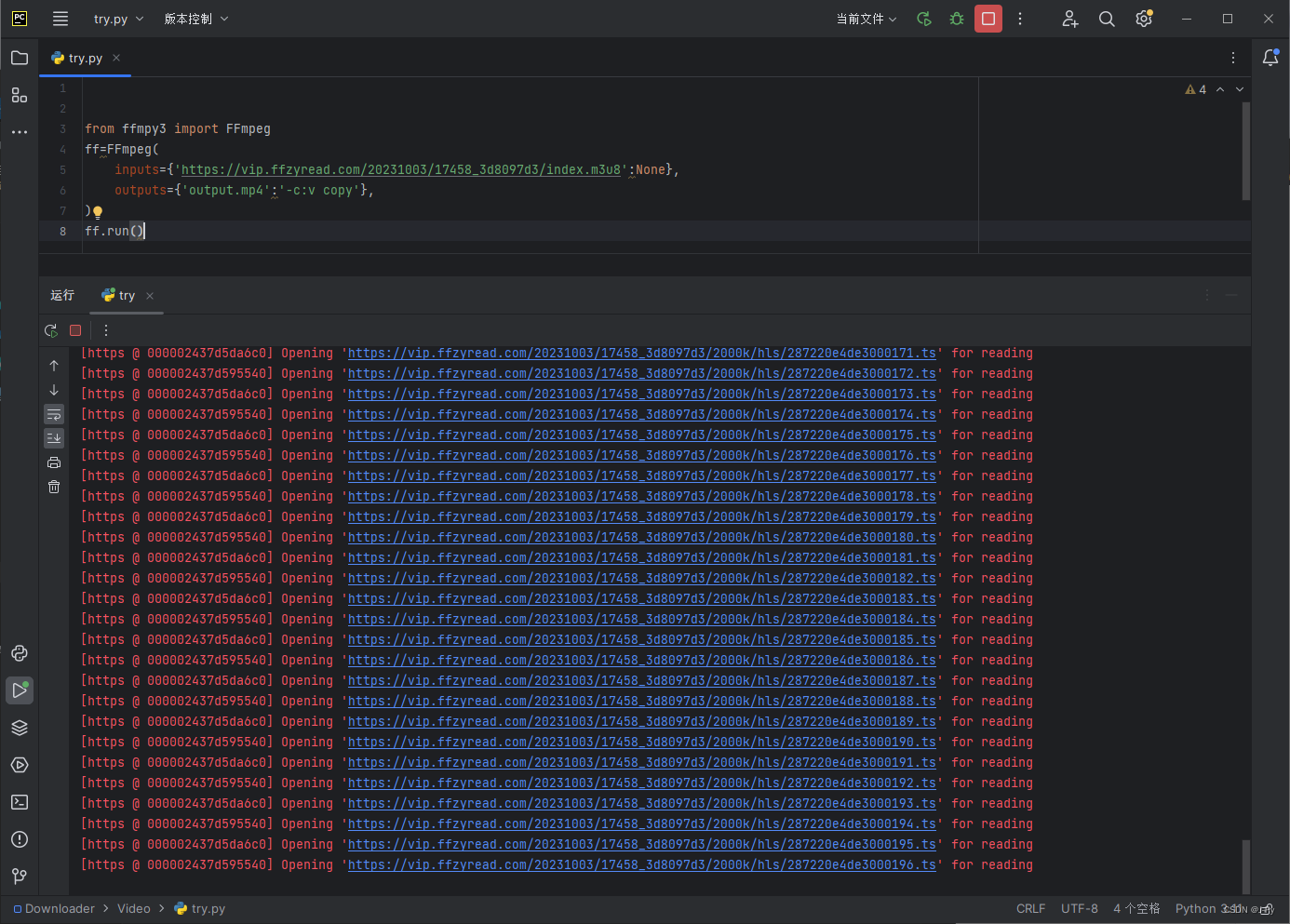Rerun the try.py script from toolbar

click(x=924, y=19)
